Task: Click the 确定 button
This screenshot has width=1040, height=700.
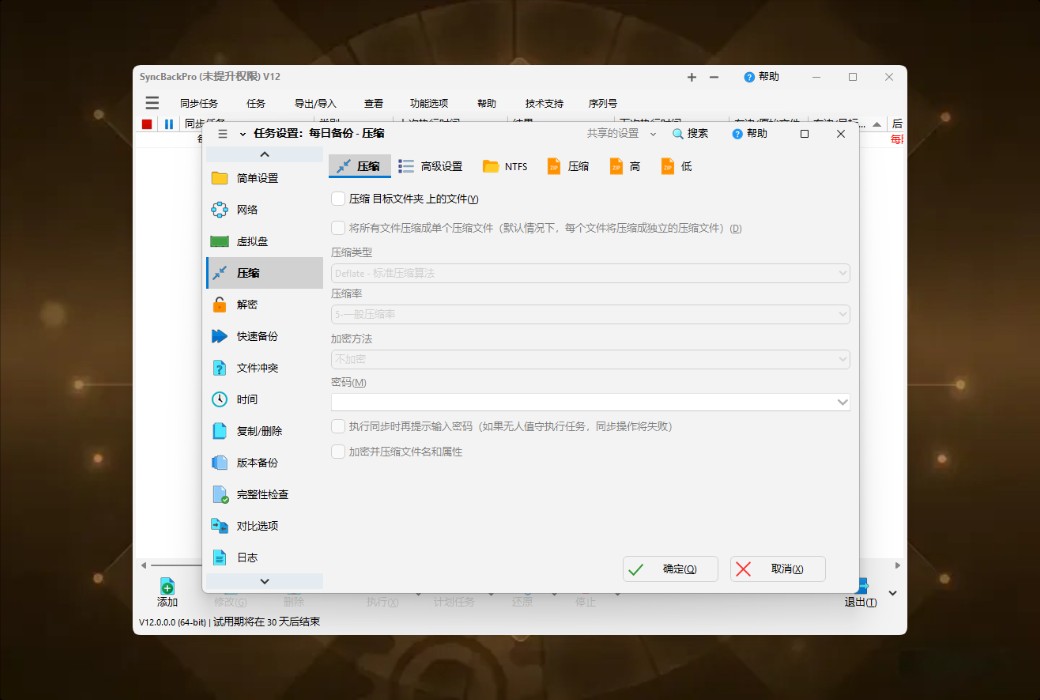Action: (670, 569)
